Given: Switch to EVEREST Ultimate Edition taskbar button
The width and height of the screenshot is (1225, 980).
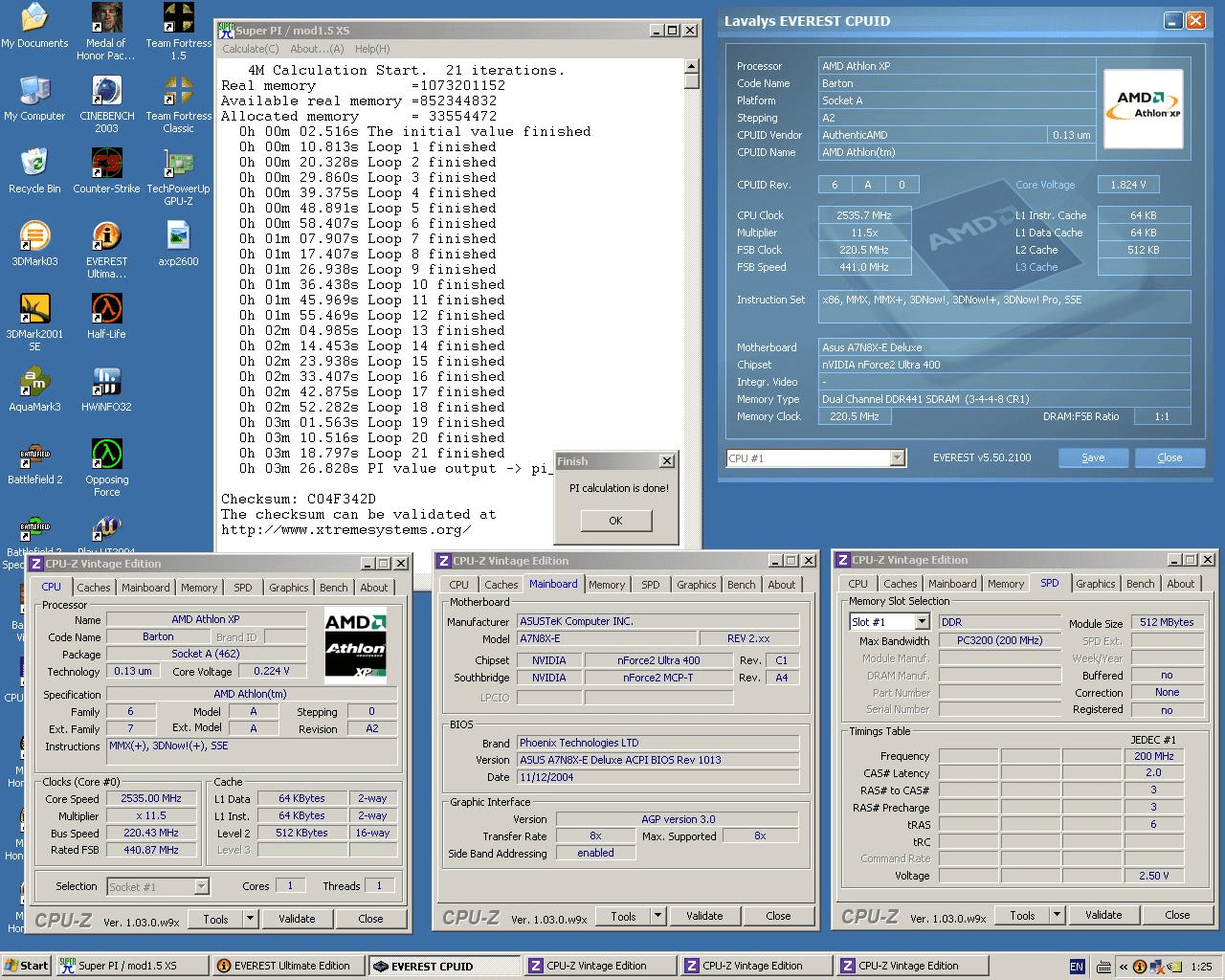Looking at the screenshot, I should pos(288,966).
